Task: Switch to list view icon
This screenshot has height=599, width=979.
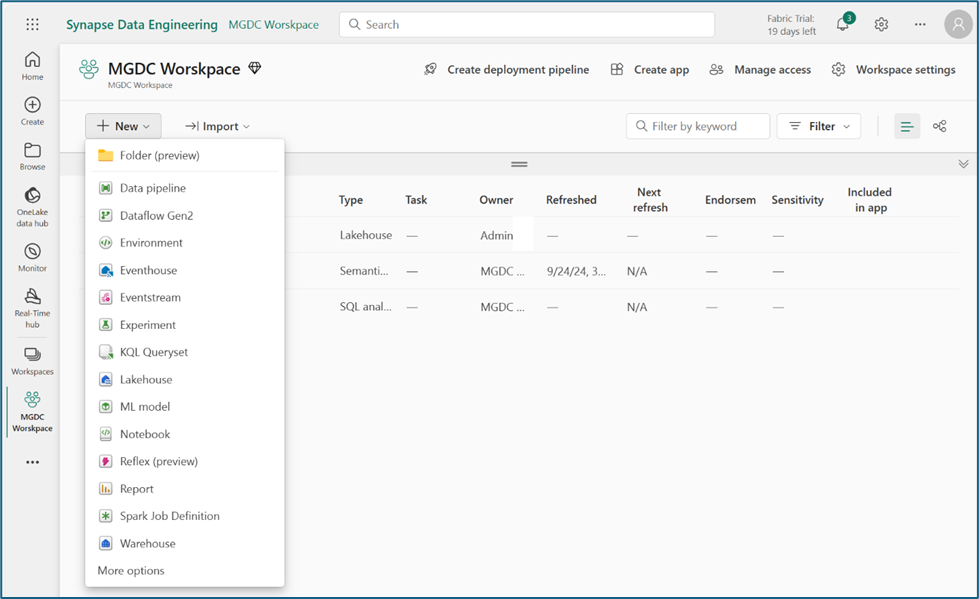Action: coord(907,126)
